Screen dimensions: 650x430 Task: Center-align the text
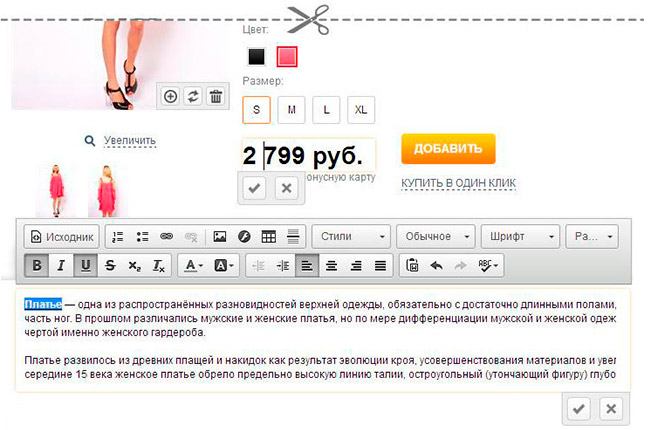tap(331, 266)
